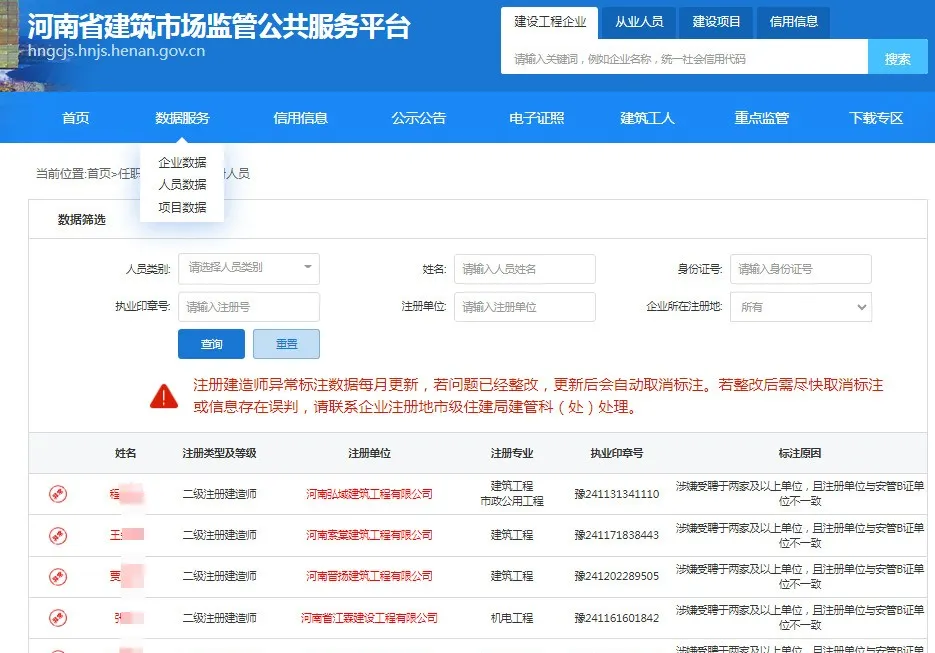Viewport: 935px width, 653px height.
Task: Open 建筑工人 in the navigation bar
Action: tap(648, 118)
